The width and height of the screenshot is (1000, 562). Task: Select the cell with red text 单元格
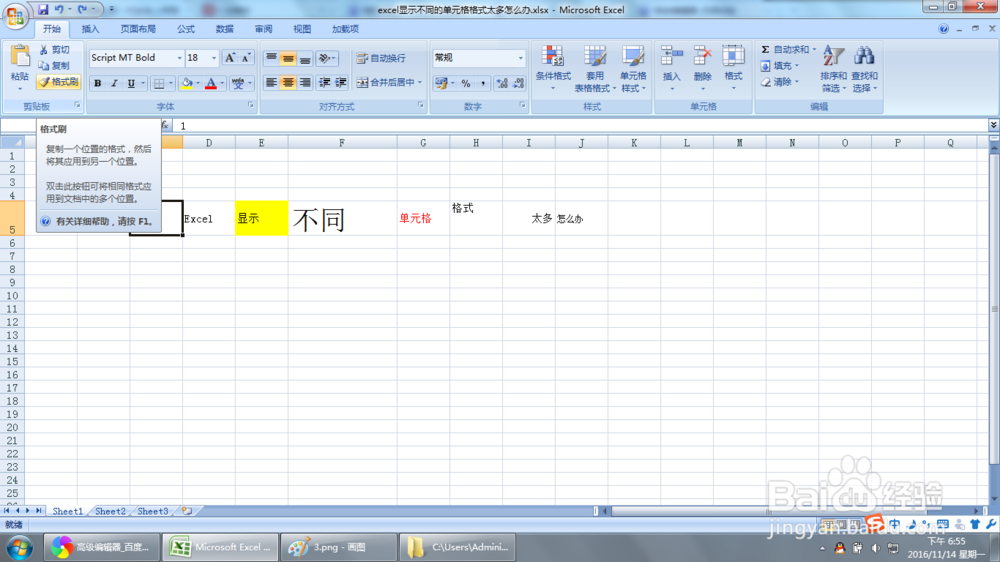(x=423, y=218)
